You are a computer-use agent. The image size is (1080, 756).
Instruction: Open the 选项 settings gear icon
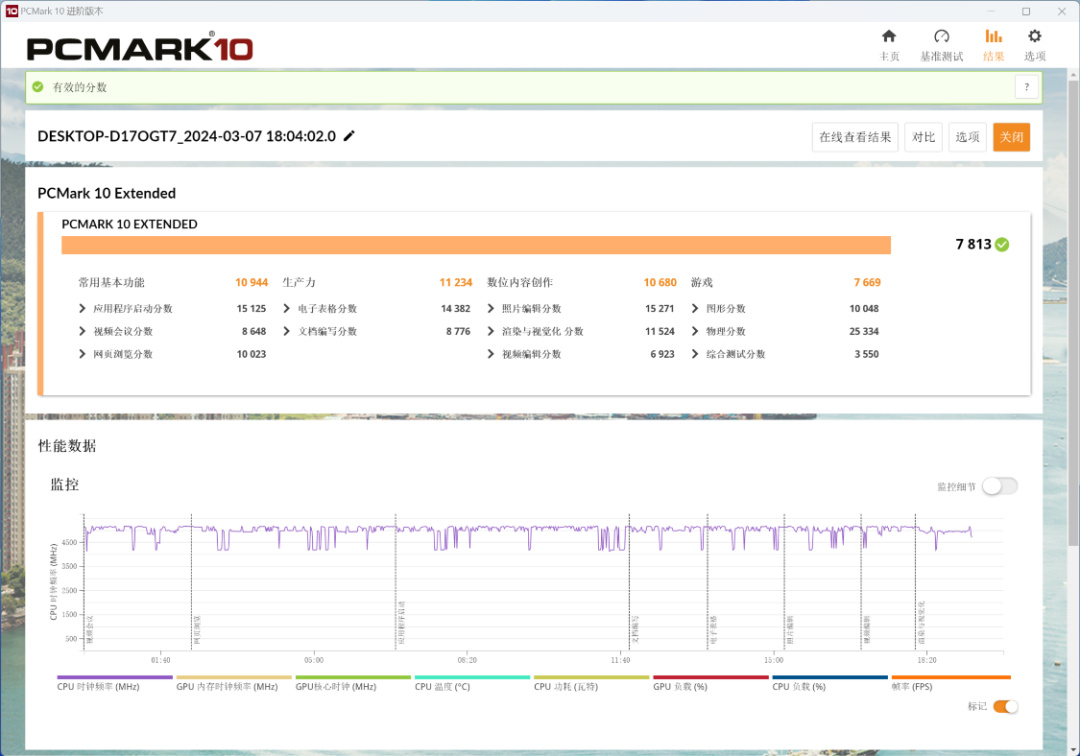(1035, 36)
